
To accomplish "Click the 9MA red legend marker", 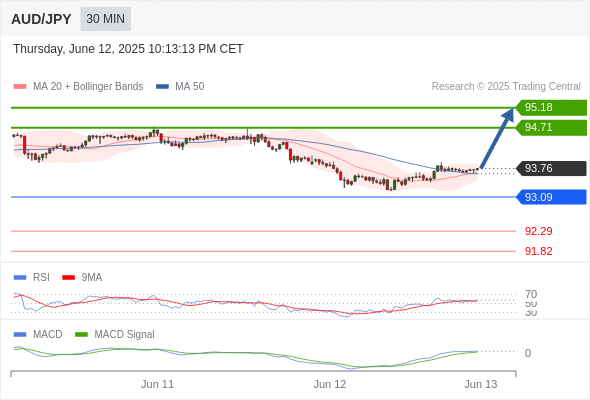I will [68, 278].
